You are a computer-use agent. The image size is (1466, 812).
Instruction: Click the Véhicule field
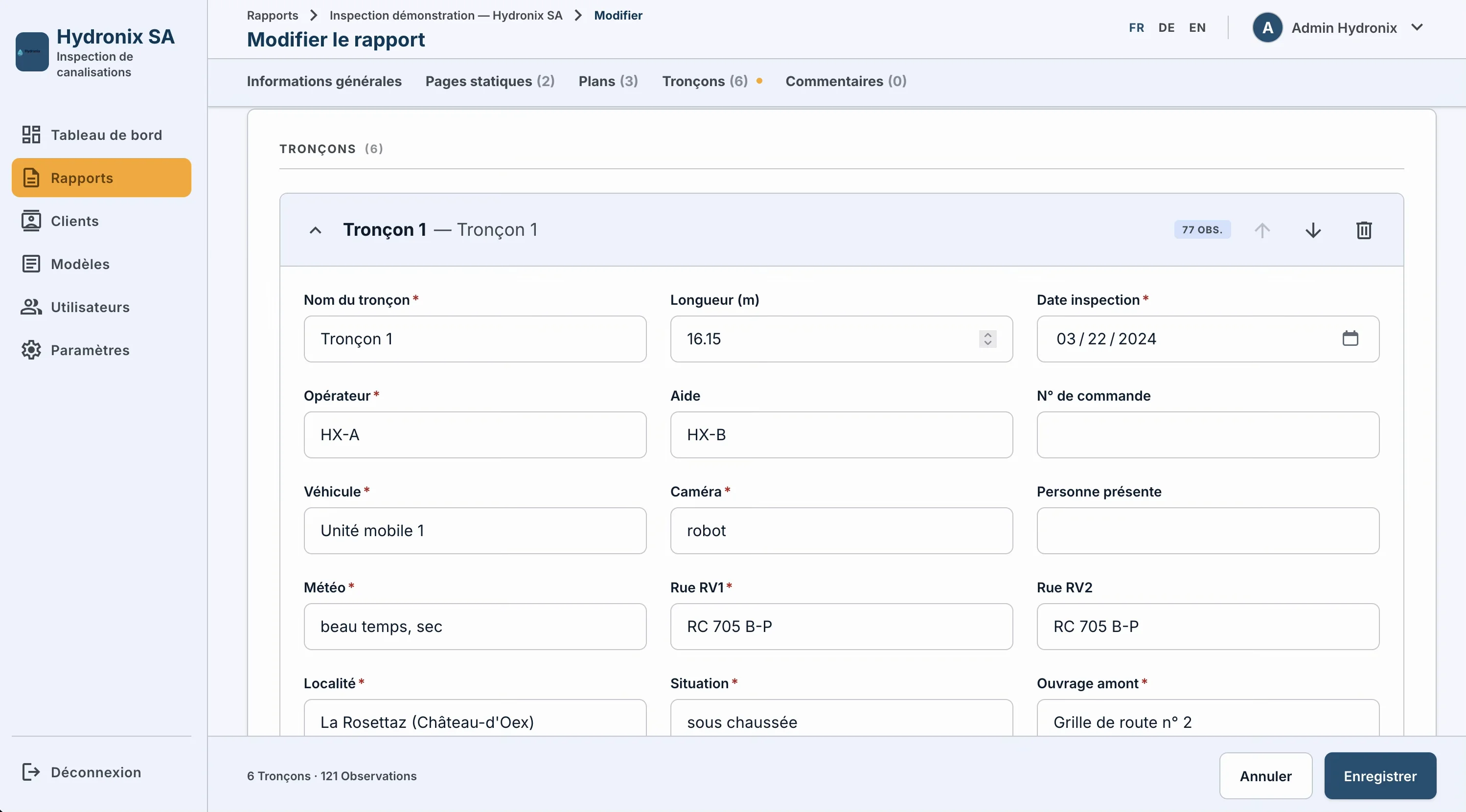[475, 530]
